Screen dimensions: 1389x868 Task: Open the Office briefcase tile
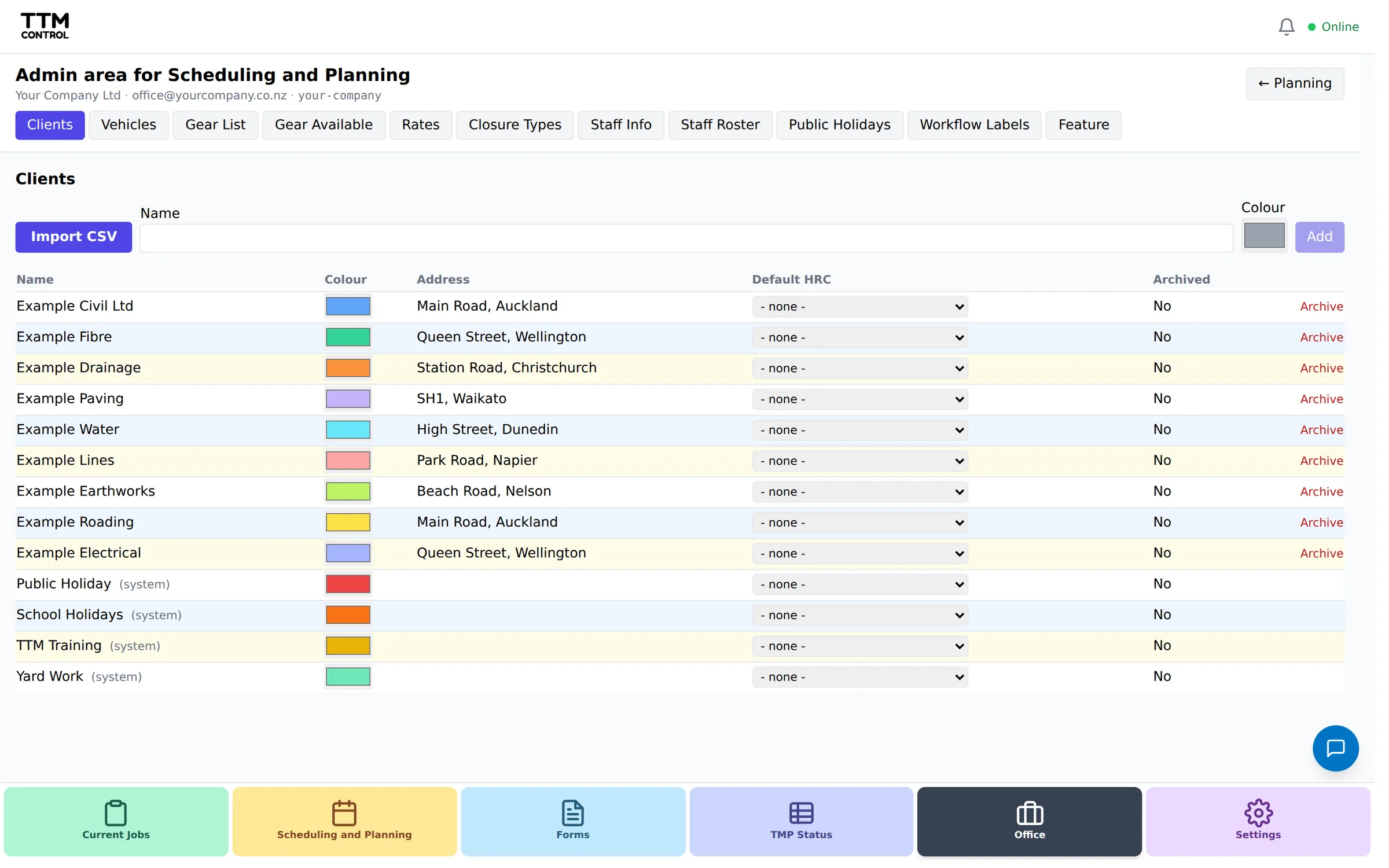(x=1029, y=821)
